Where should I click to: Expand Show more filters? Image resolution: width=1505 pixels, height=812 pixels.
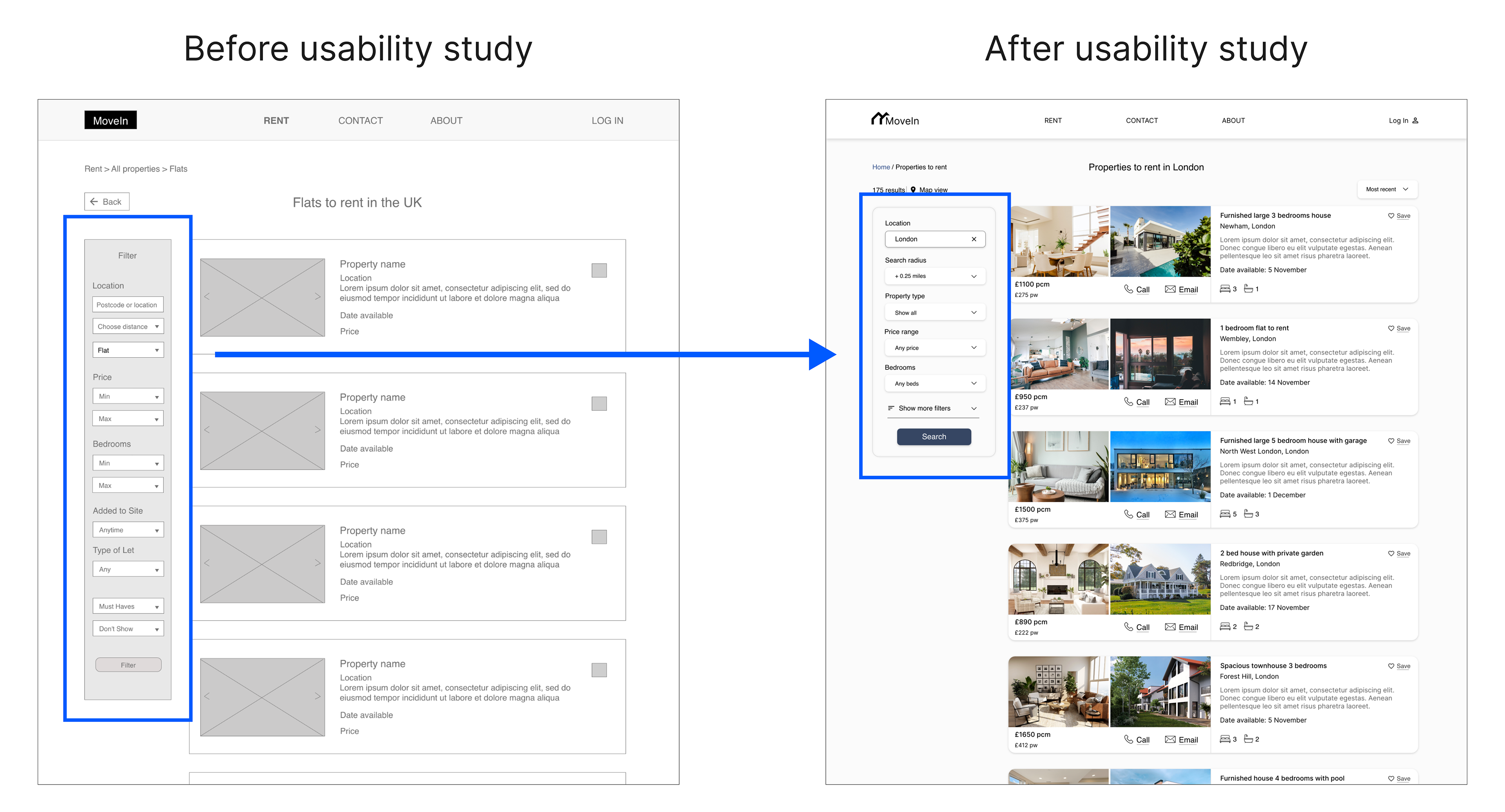click(x=933, y=408)
